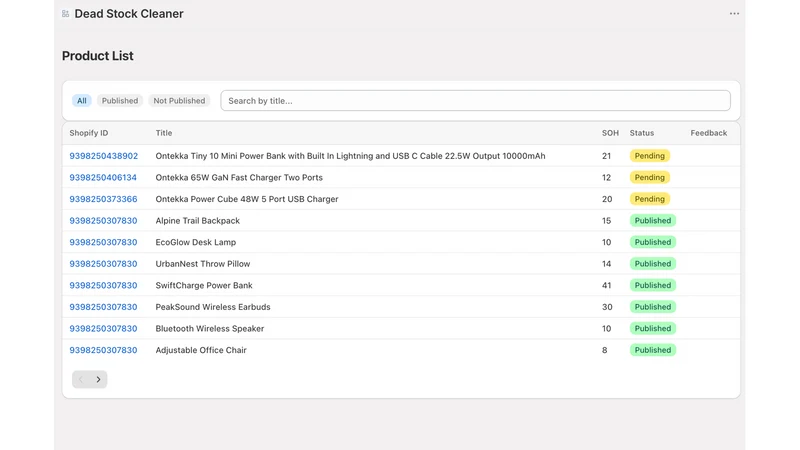
Task: Click the Feedback column header
Action: pyautogui.click(x=709, y=133)
